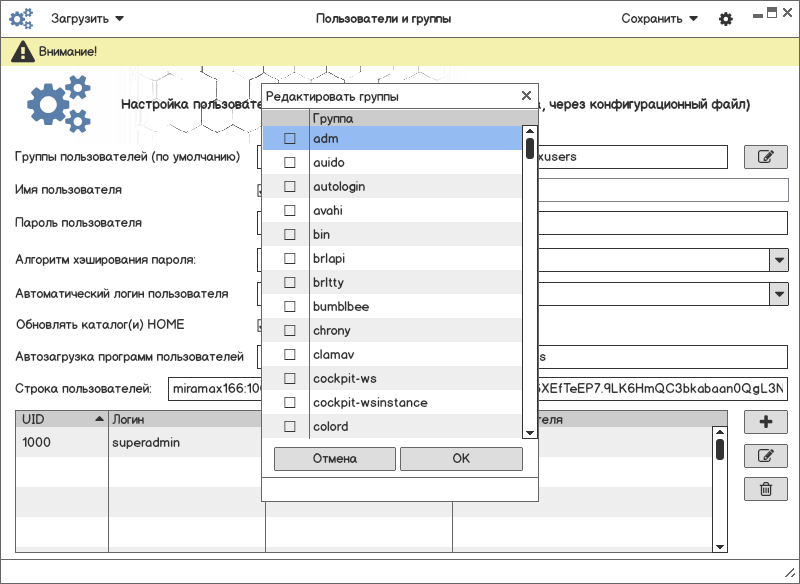Open the Сохранить menu
This screenshot has height=584, width=800.
click(x=659, y=19)
